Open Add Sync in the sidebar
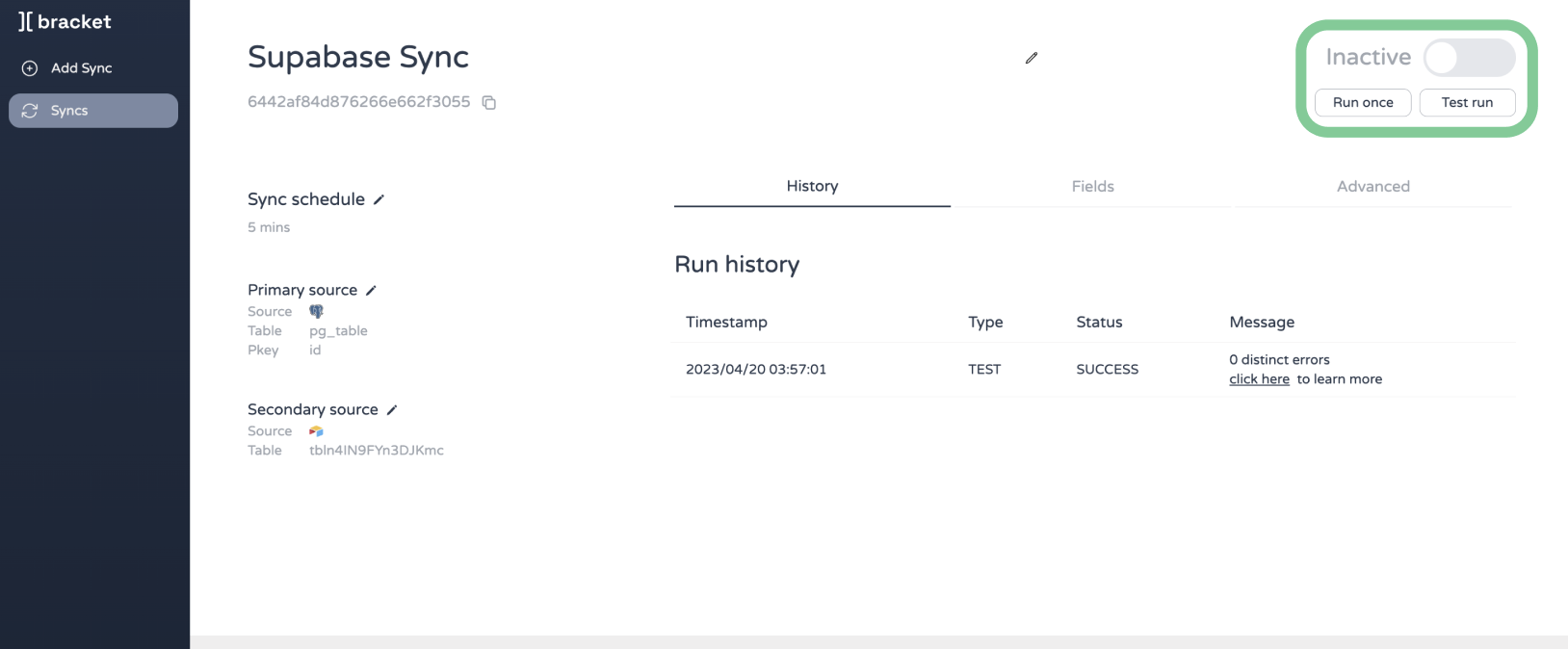The width and height of the screenshot is (1568, 649). coord(93,68)
